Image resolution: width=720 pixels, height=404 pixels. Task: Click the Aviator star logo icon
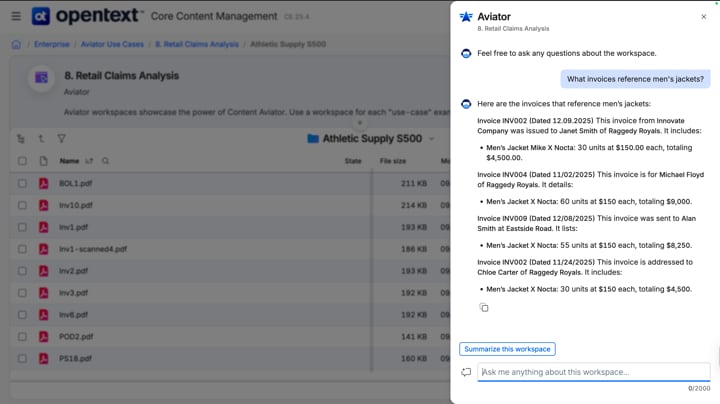click(x=466, y=17)
